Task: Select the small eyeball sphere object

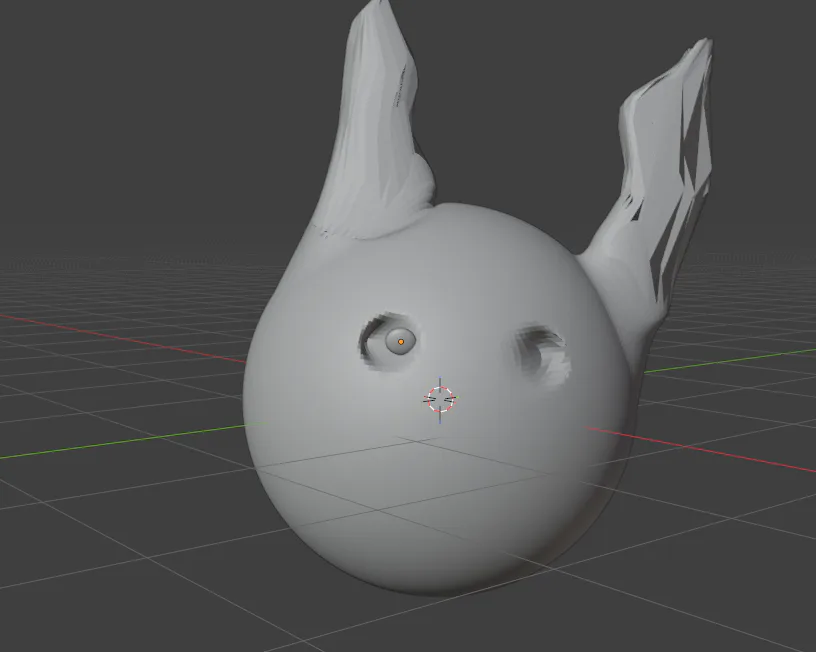Action: click(x=400, y=341)
